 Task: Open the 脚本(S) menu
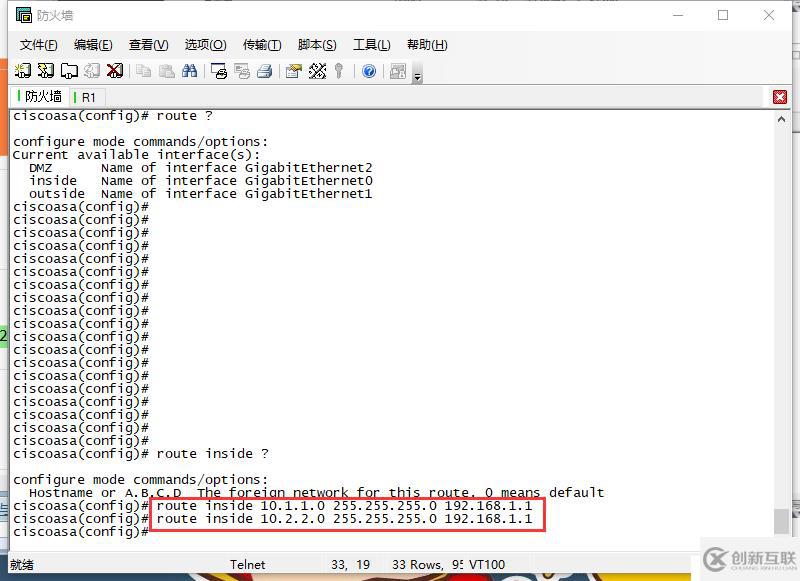pos(317,45)
